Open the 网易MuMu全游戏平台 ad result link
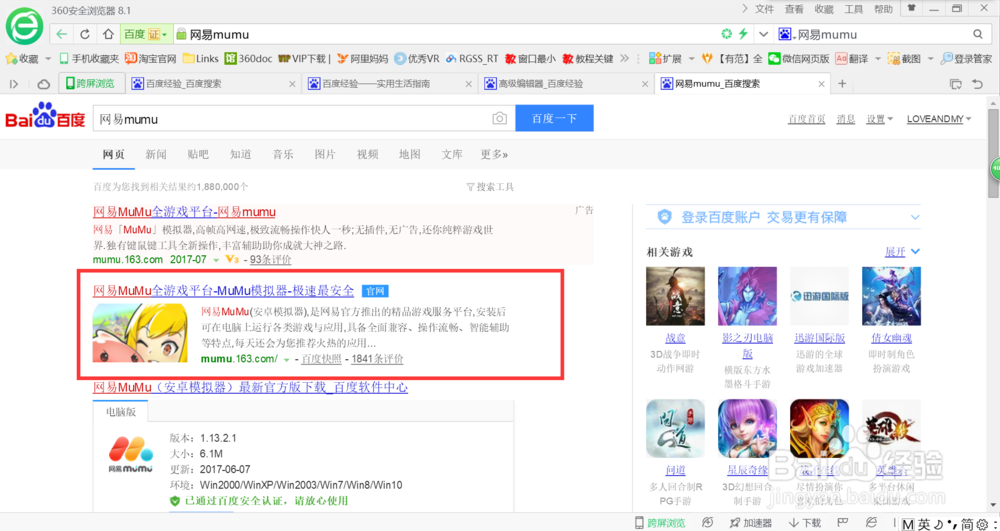This screenshot has width=1000, height=531. 184,212
